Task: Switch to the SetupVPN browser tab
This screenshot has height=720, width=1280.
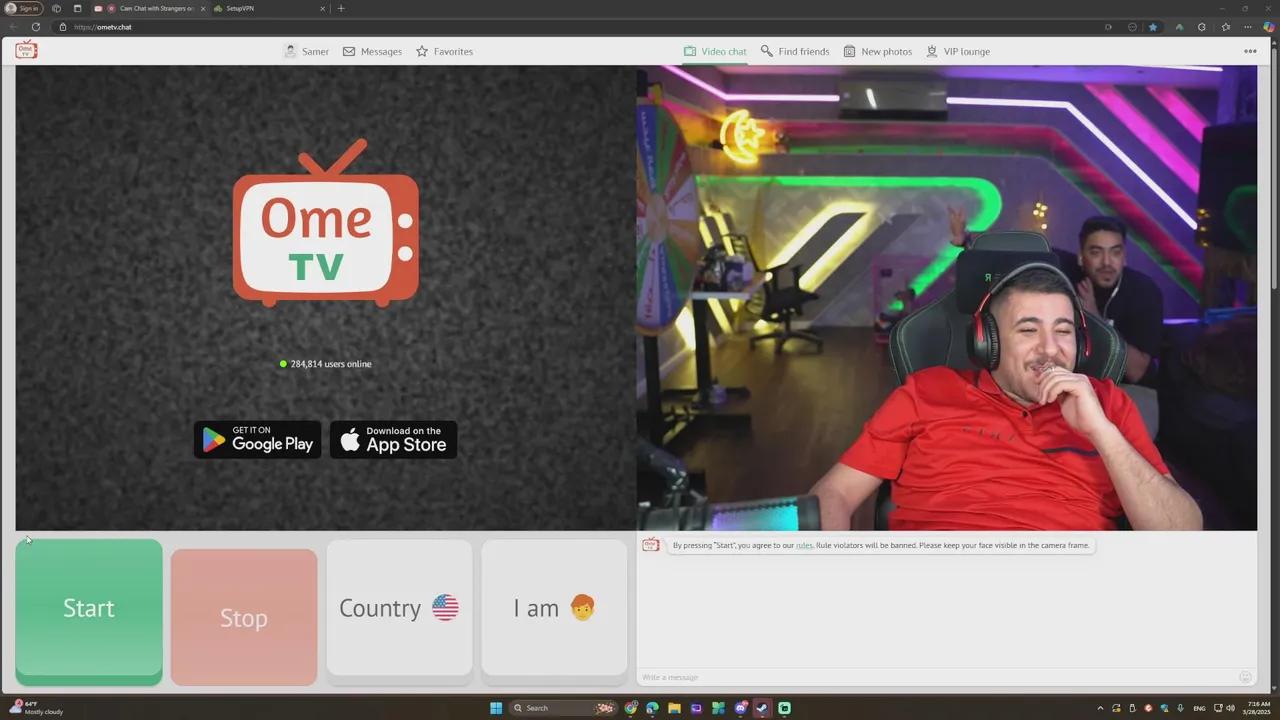Action: coord(270,8)
